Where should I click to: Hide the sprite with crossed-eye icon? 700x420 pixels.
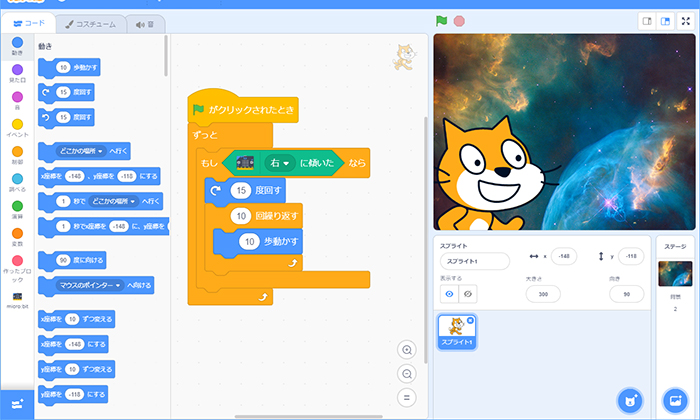pyautogui.click(x=467, y=294)
